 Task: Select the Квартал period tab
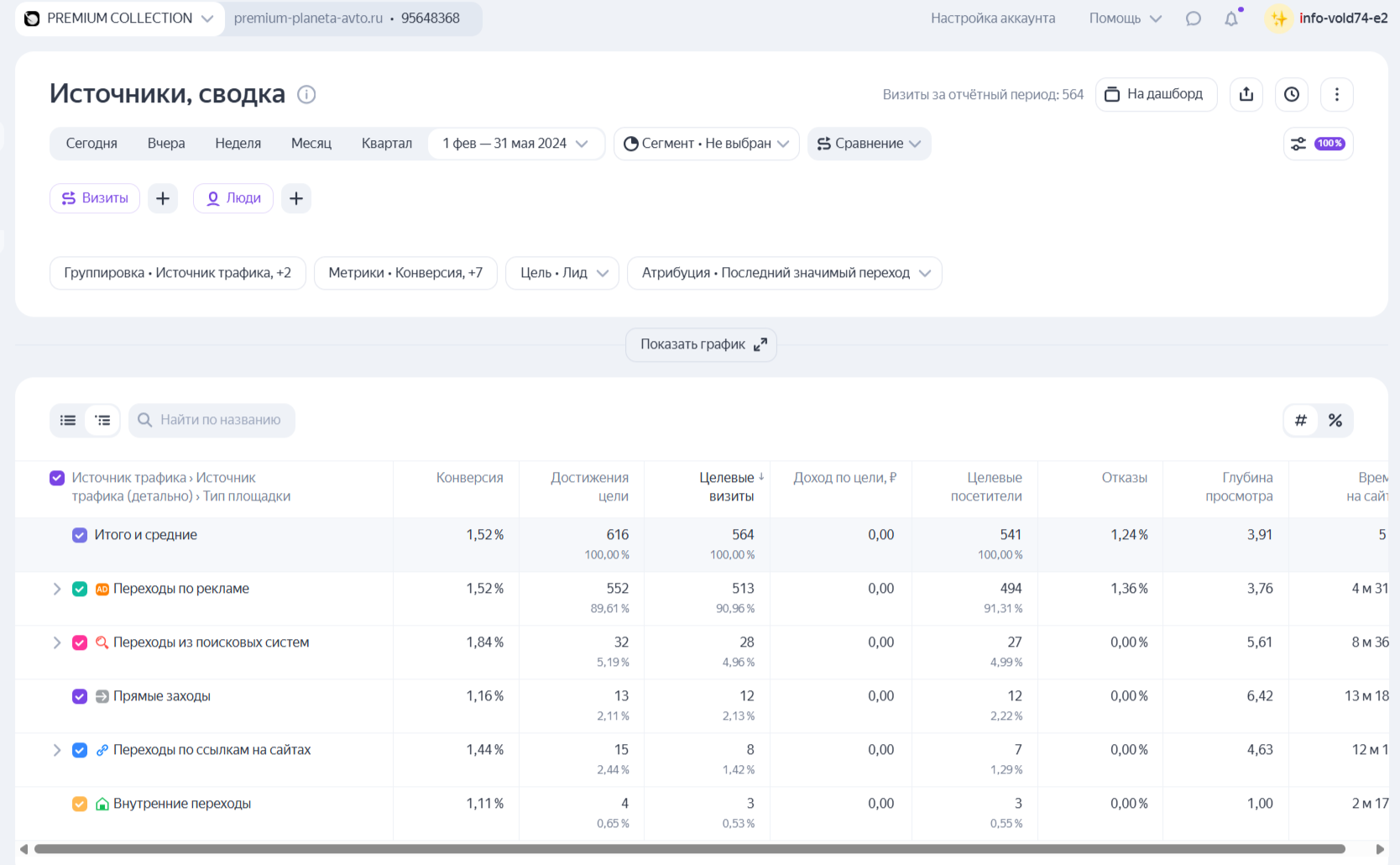[x=386, y=144]
